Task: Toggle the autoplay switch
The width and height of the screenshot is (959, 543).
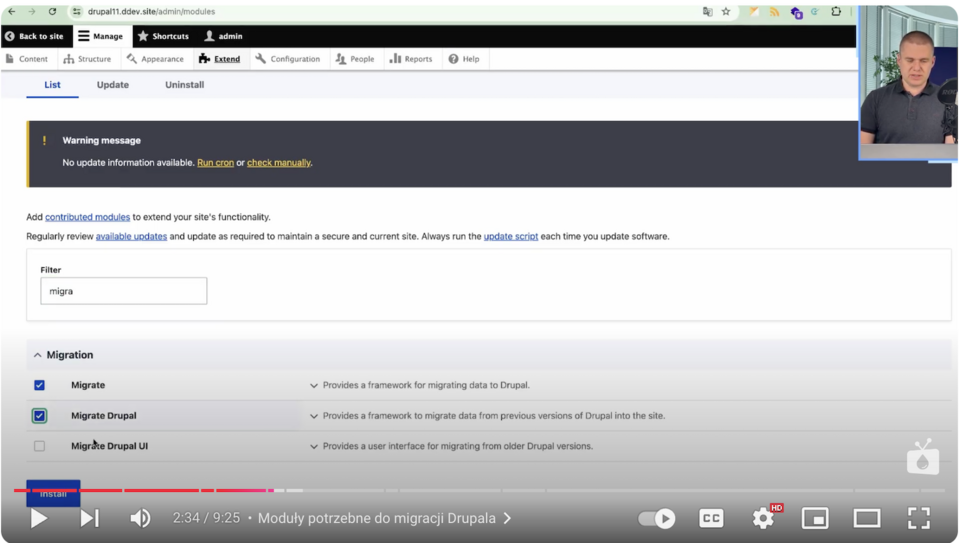Action: pos(657,518)
